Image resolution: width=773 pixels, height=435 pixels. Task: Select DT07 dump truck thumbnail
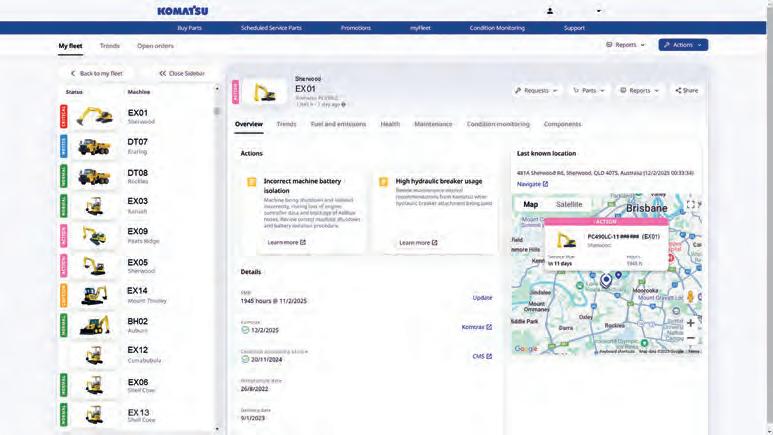[94, 146]
